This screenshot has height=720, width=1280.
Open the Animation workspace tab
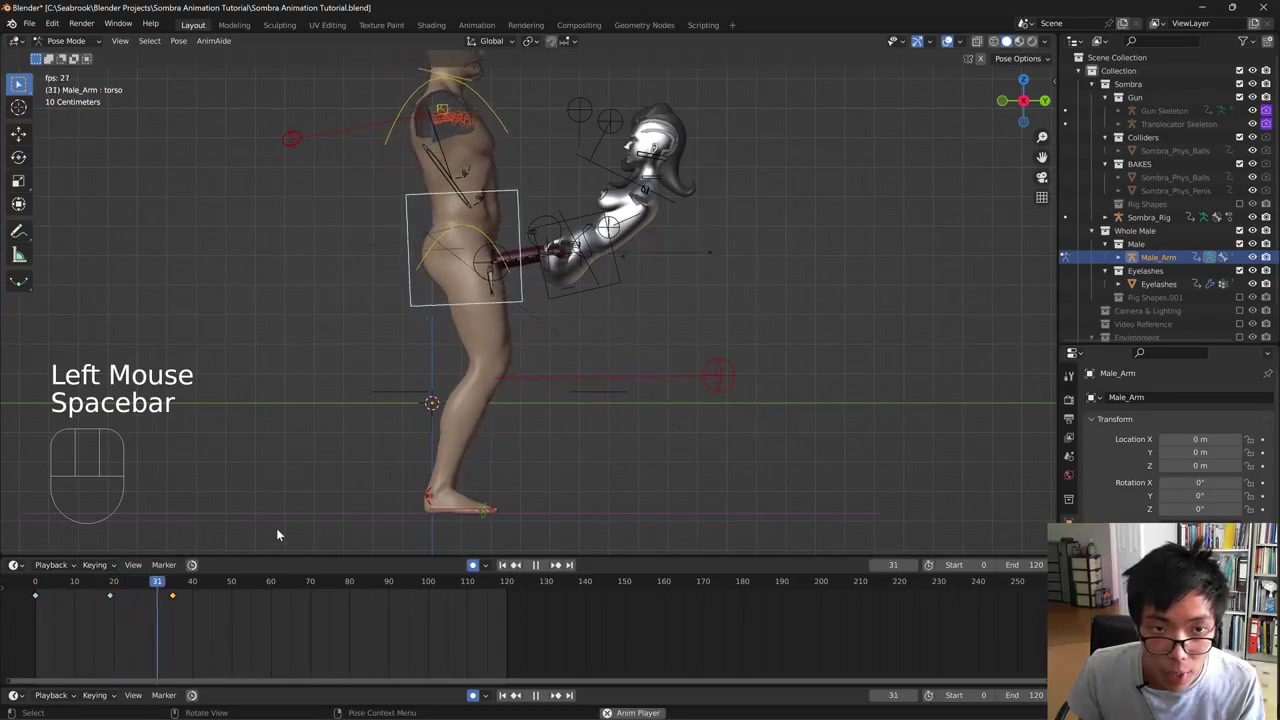coord(476,25)
